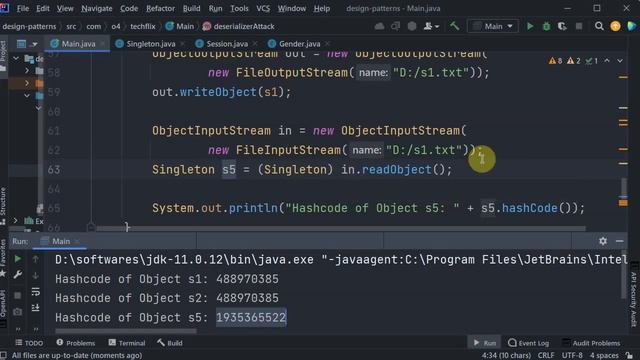Open Audit Problems tool window

591,343
